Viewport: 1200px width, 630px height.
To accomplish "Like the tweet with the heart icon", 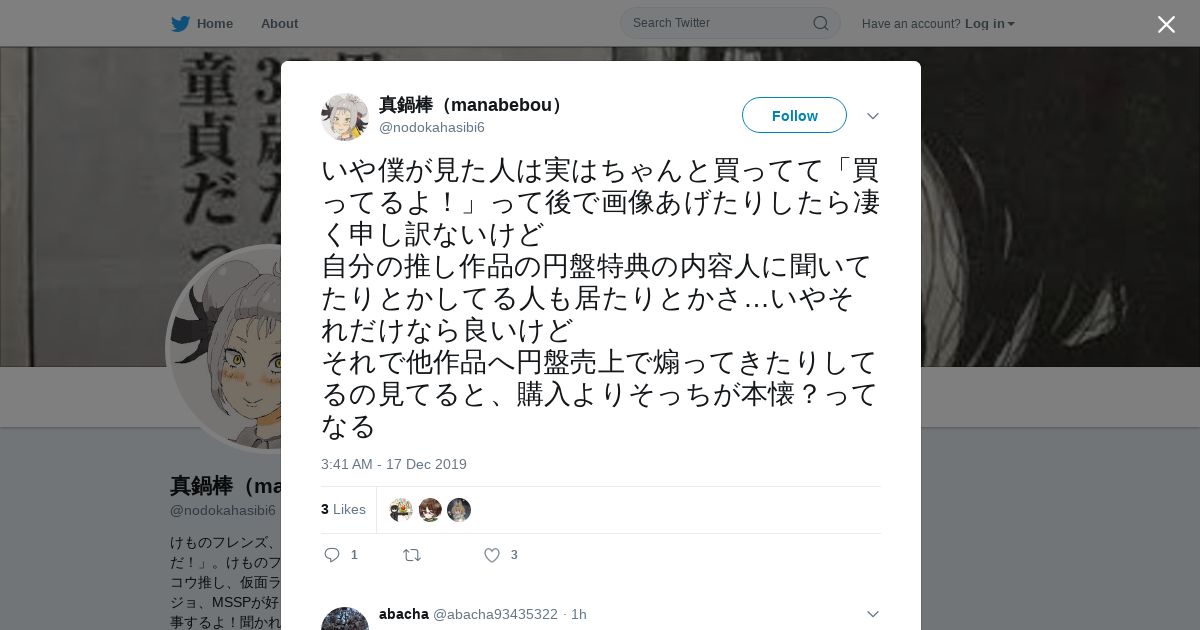I will (x=492, y=555).
